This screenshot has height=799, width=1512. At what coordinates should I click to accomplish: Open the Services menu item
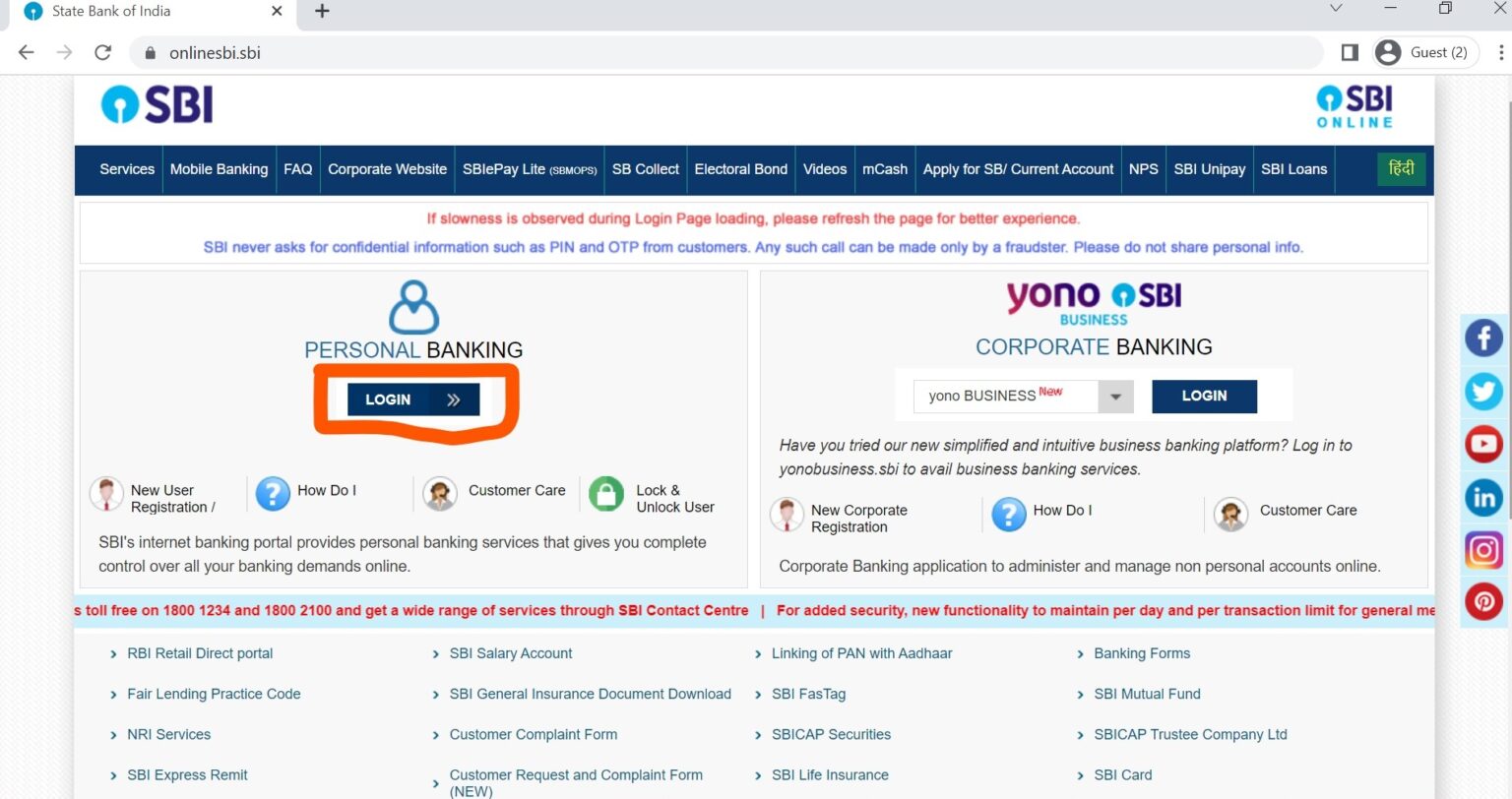(x=127, y=169)
